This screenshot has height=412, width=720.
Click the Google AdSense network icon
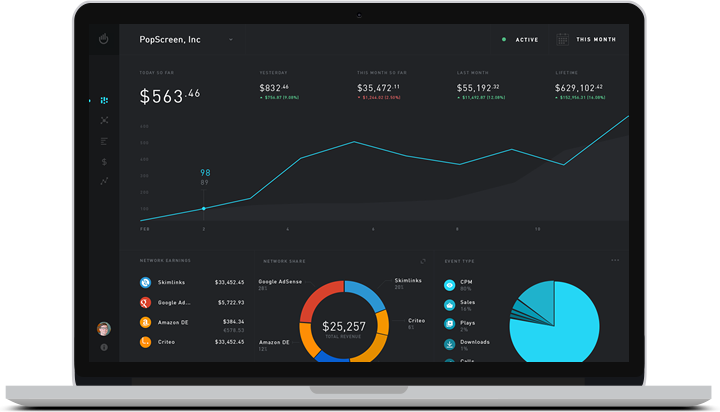(x=146, y=302)
